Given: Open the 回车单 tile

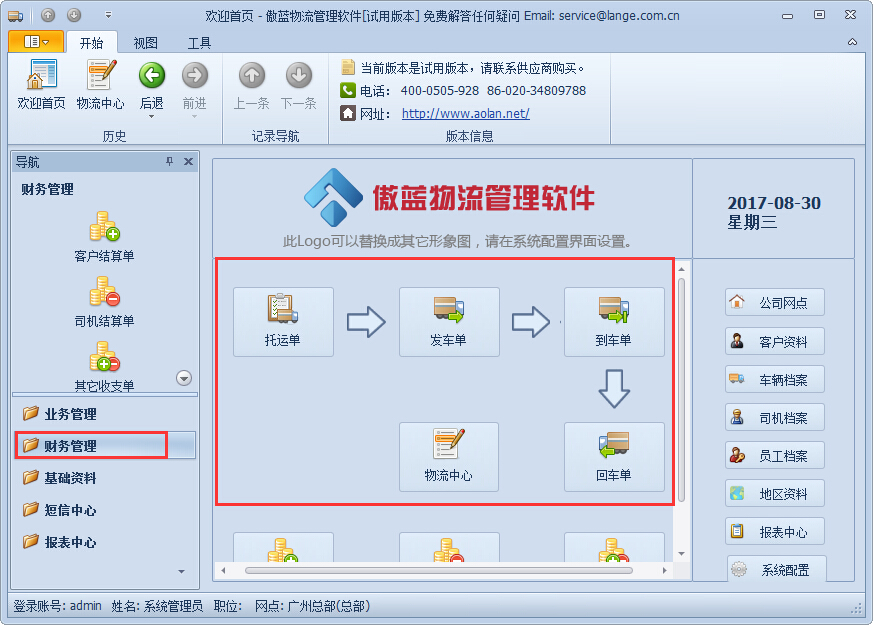Looking at the screenshot, I should pyautogui.click(x=614, y=456).
